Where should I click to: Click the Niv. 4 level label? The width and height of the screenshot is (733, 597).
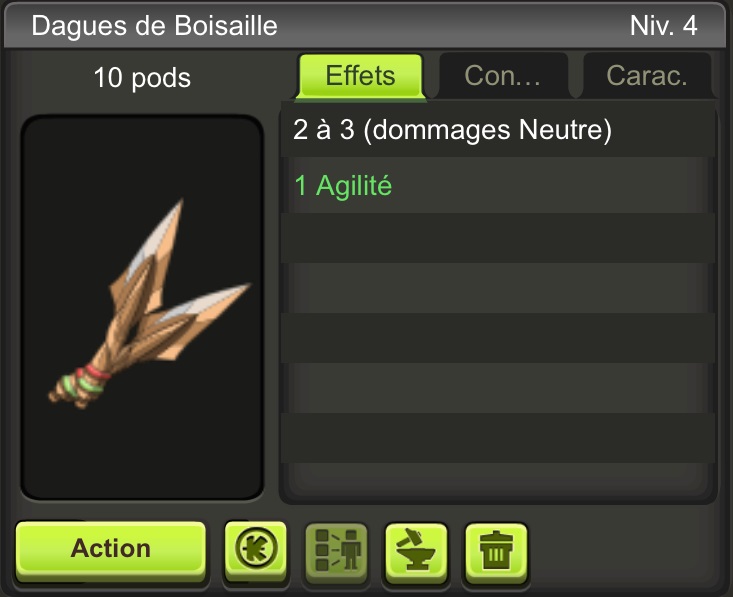click(663, 25)
